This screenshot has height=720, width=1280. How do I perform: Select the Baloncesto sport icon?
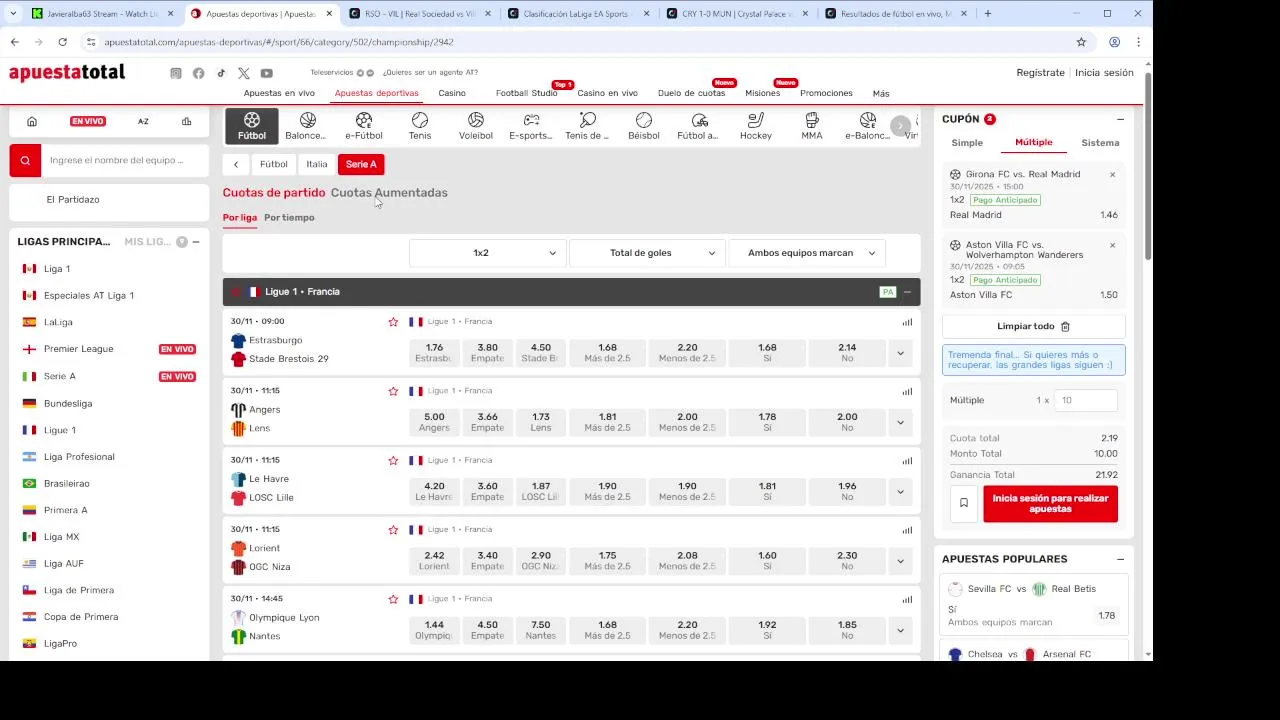coord(307,126)
